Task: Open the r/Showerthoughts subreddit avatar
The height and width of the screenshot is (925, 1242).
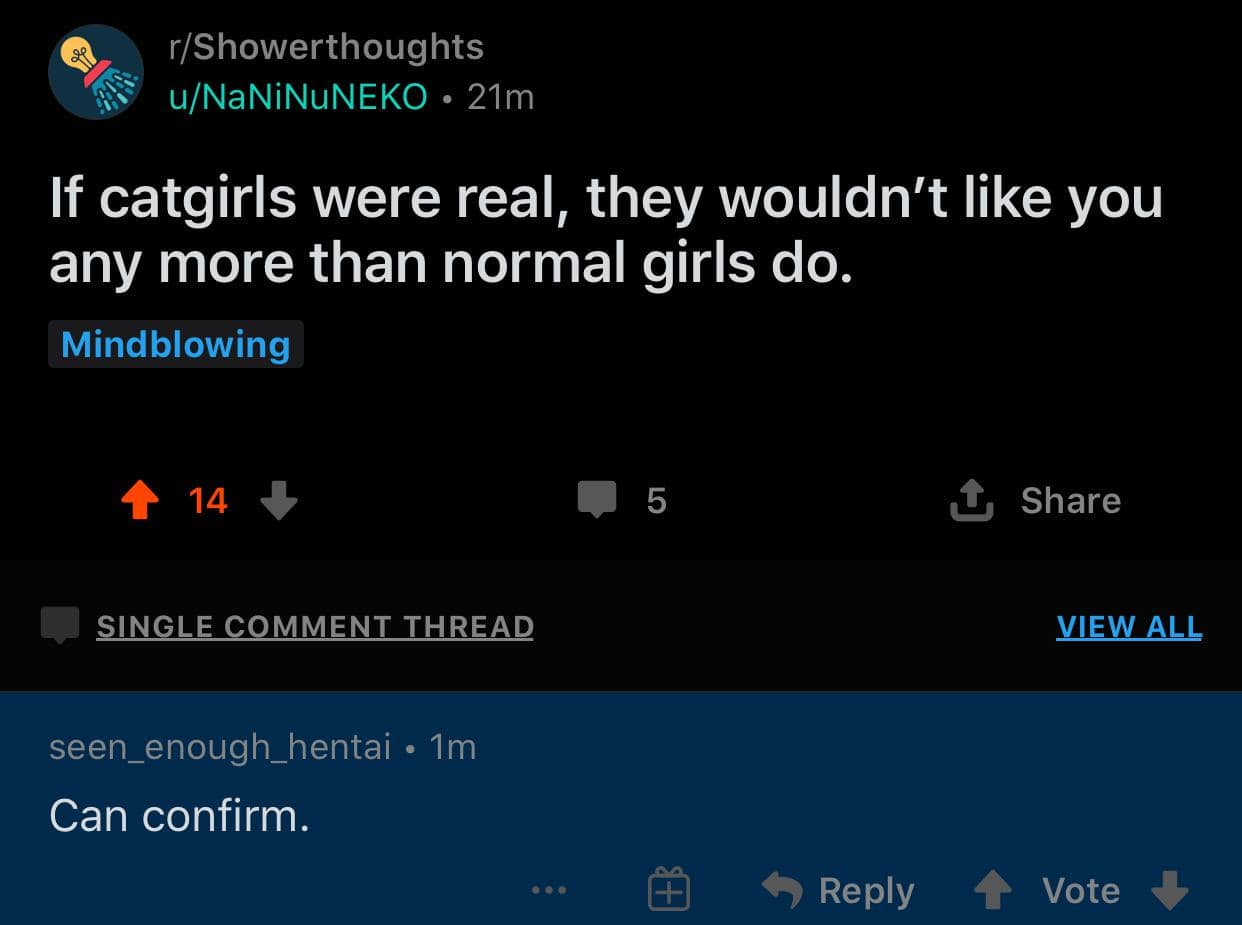Action: [96, 72]
